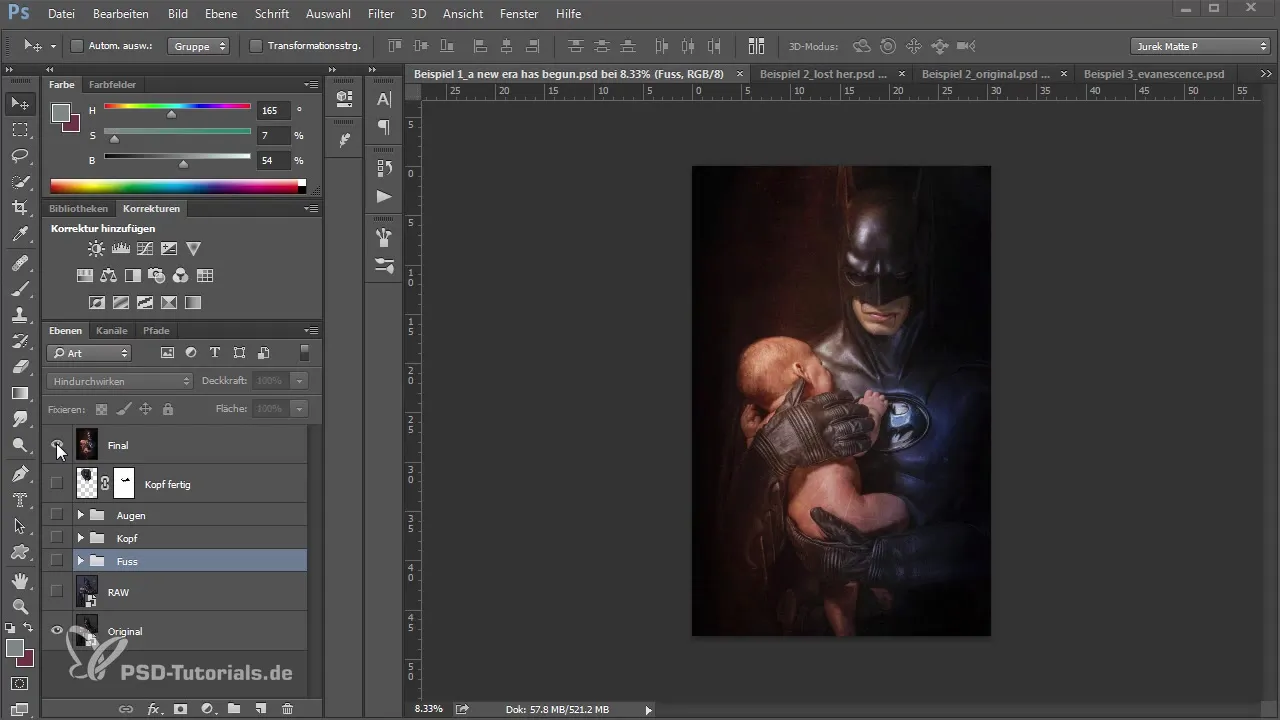The image size is (1280, 720).
Task: Expand the Augen group
Action: tap(81, 515)
